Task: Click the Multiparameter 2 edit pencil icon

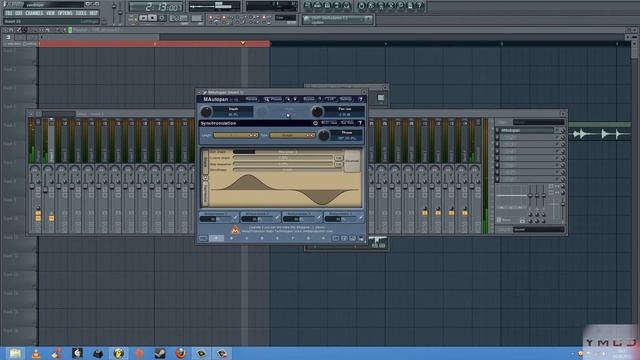Action: 277,218
